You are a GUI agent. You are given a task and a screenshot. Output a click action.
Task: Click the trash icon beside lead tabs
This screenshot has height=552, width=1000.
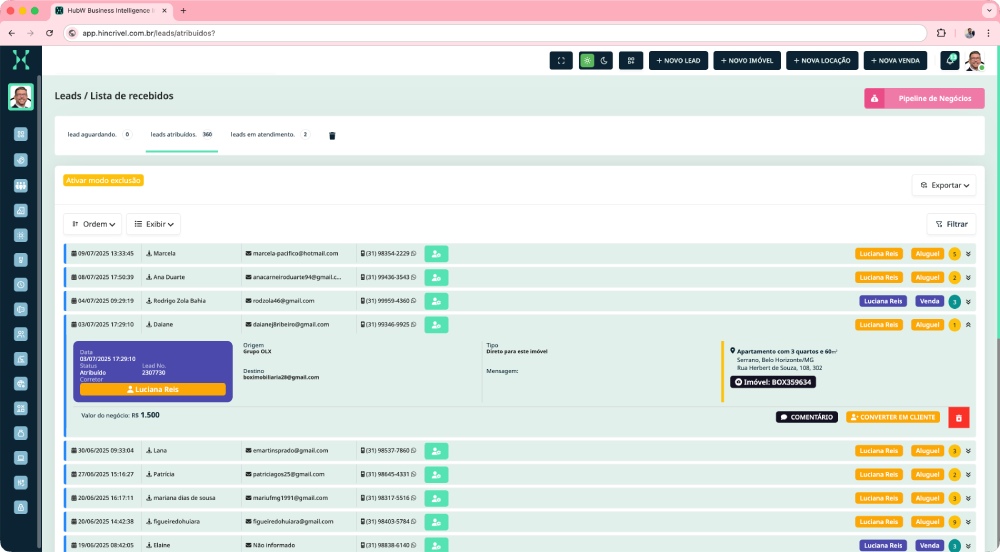pos(332,135)
